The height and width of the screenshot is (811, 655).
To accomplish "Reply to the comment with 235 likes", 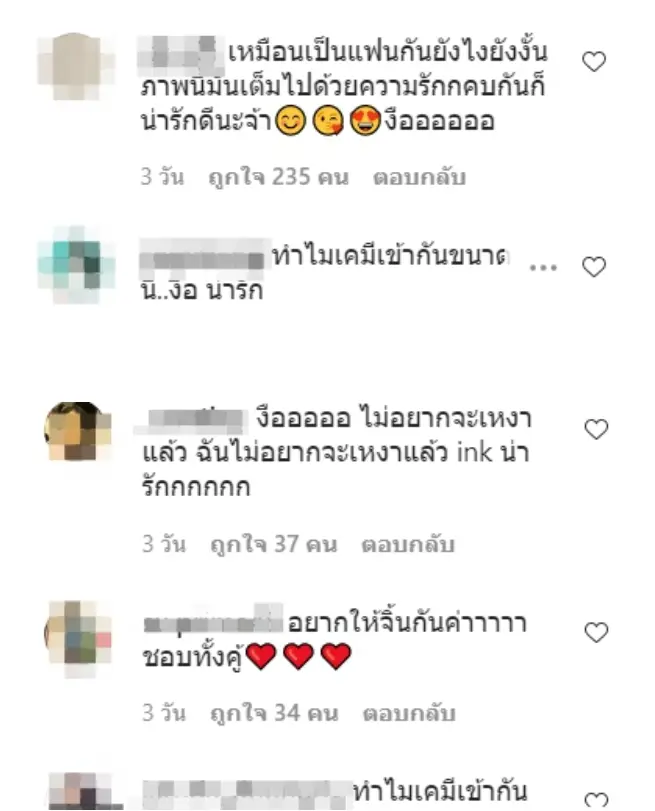I will coord(420,177).
